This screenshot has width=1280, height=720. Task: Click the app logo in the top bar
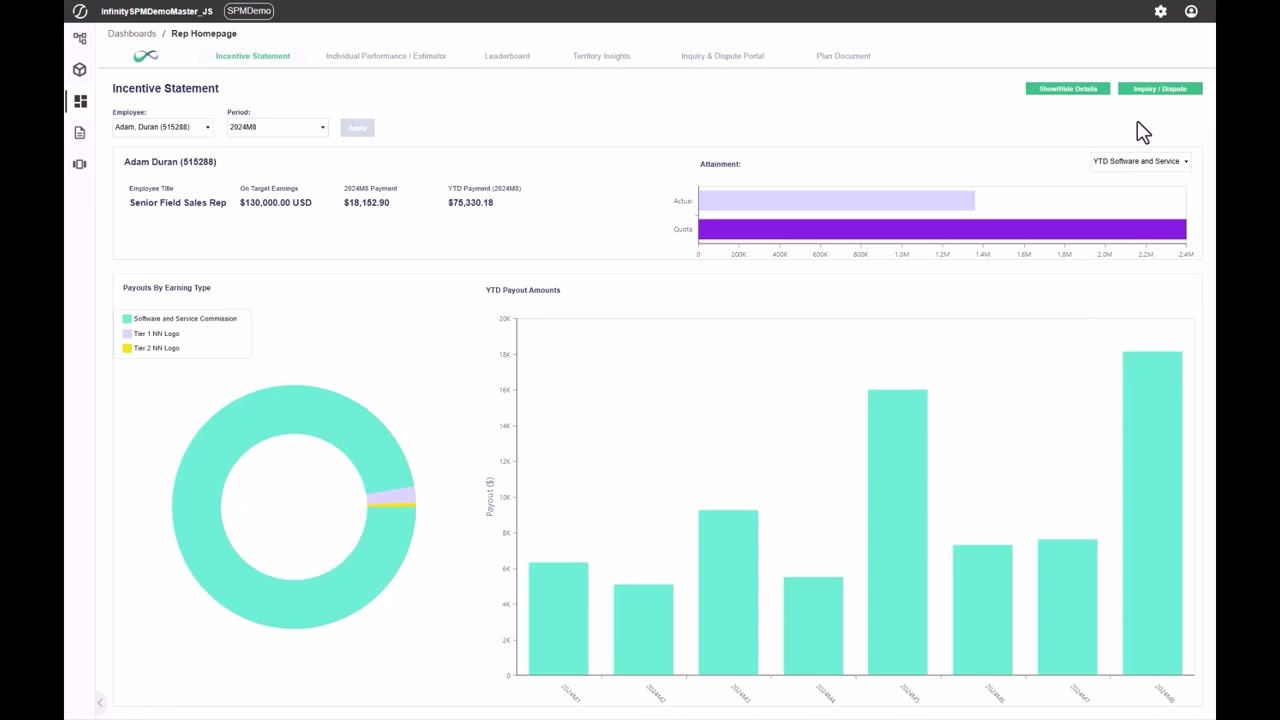80,11
